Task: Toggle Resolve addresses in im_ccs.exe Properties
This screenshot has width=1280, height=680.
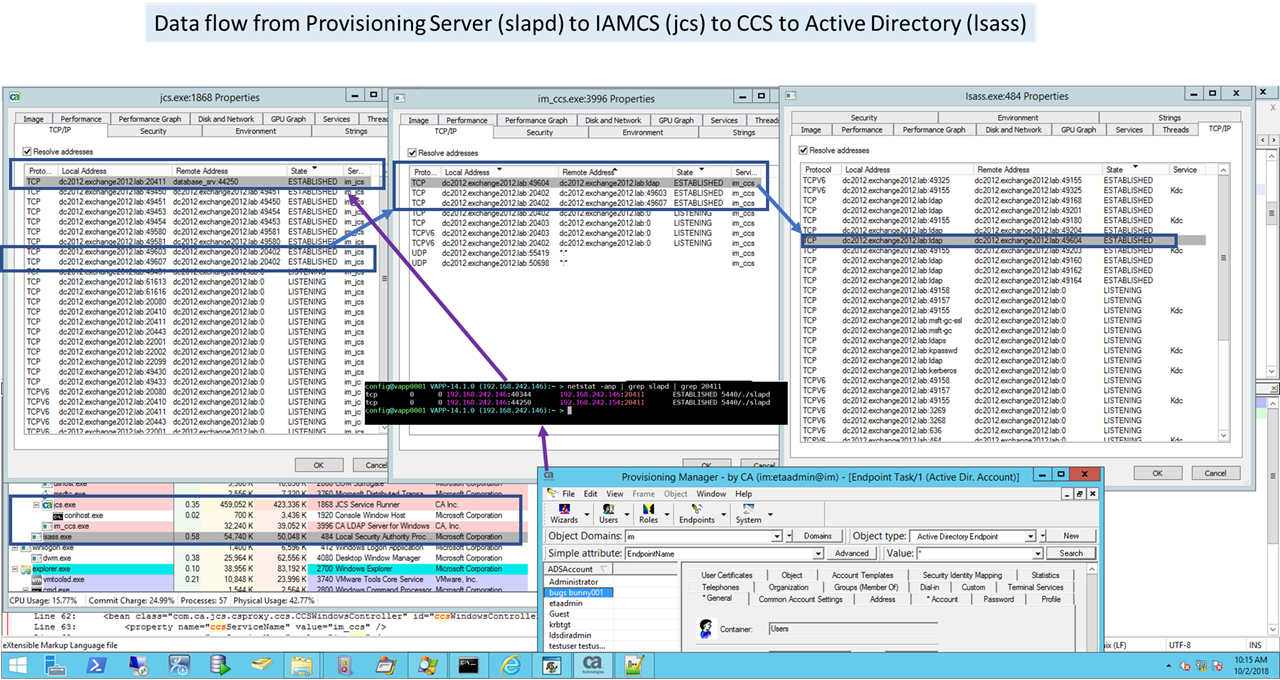Action: point(413,152)
